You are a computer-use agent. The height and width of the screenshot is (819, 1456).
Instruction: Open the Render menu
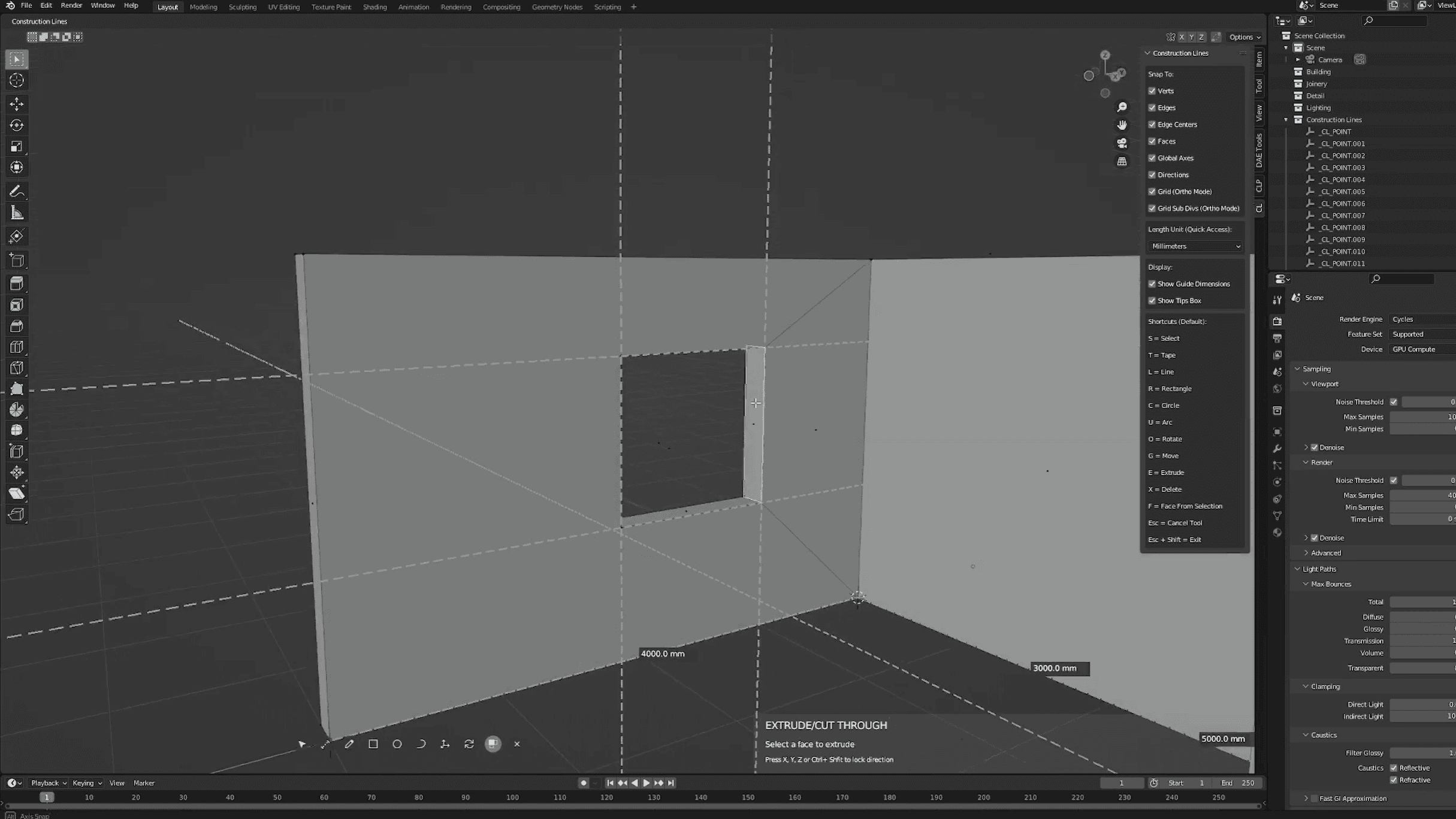click(71, 5)
